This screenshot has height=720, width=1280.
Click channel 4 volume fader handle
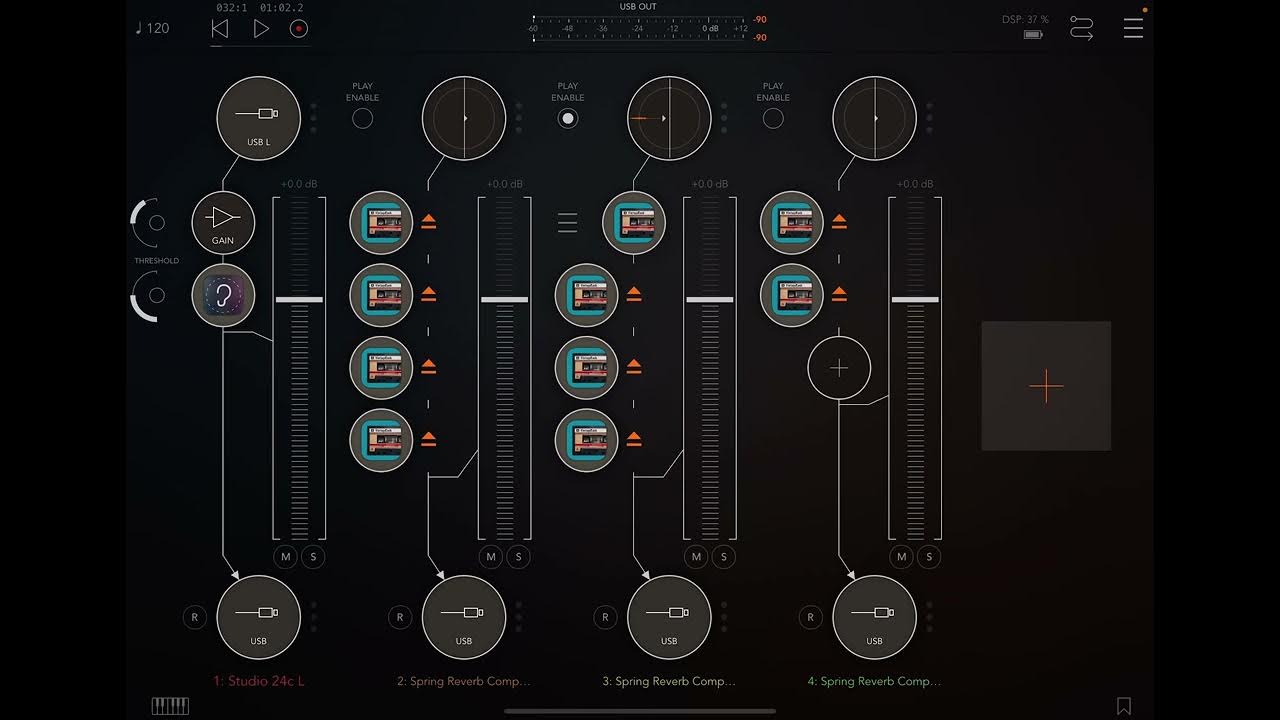click(x=915, y=300)
